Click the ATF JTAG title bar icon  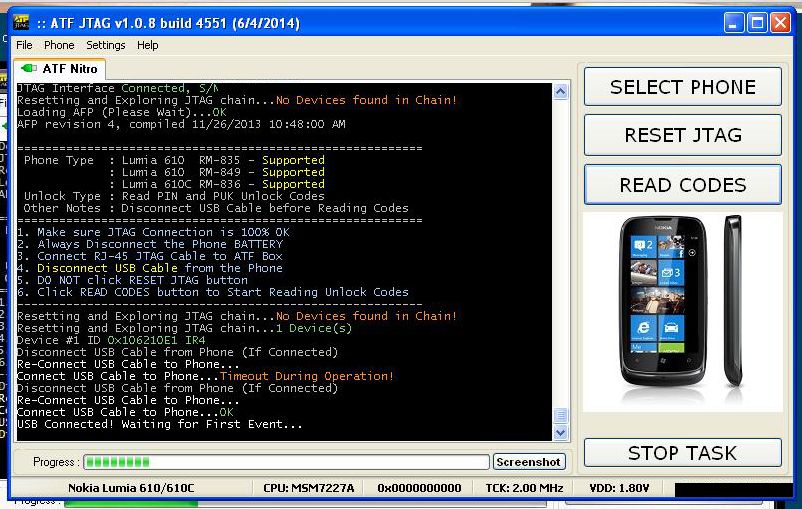pos(22,23)
